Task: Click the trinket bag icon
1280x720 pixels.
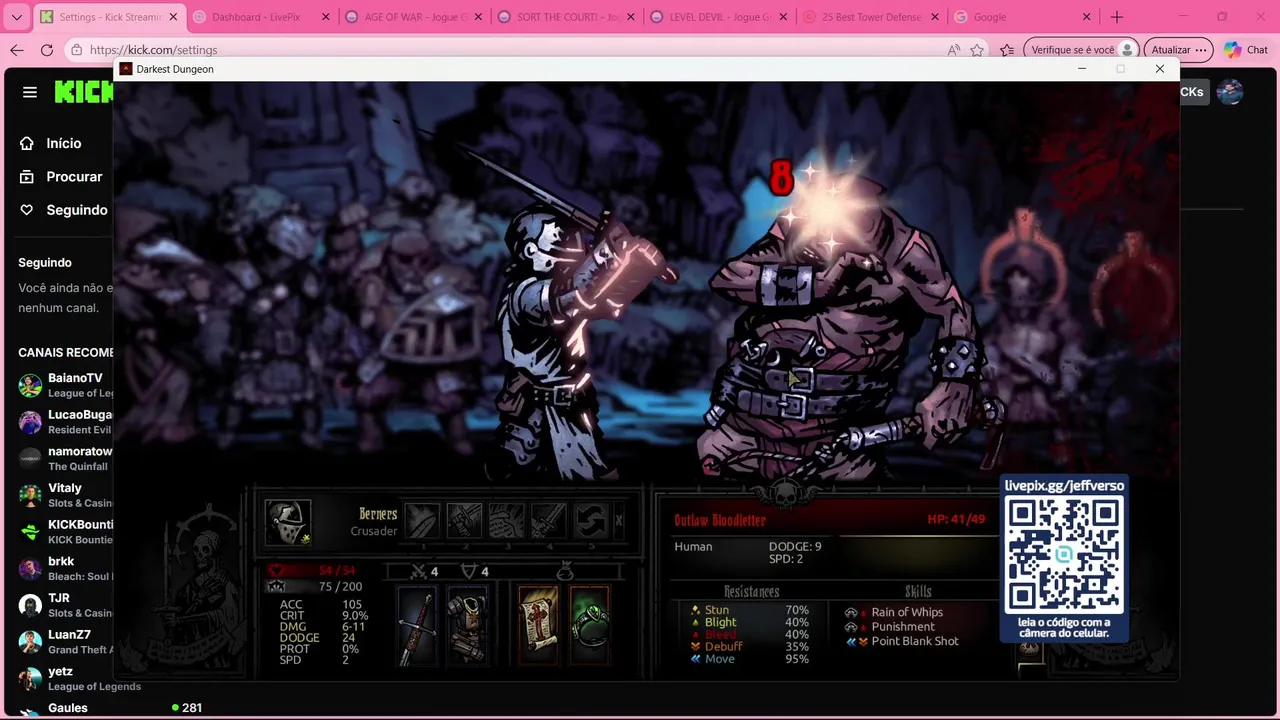Action: coord(565,571)
